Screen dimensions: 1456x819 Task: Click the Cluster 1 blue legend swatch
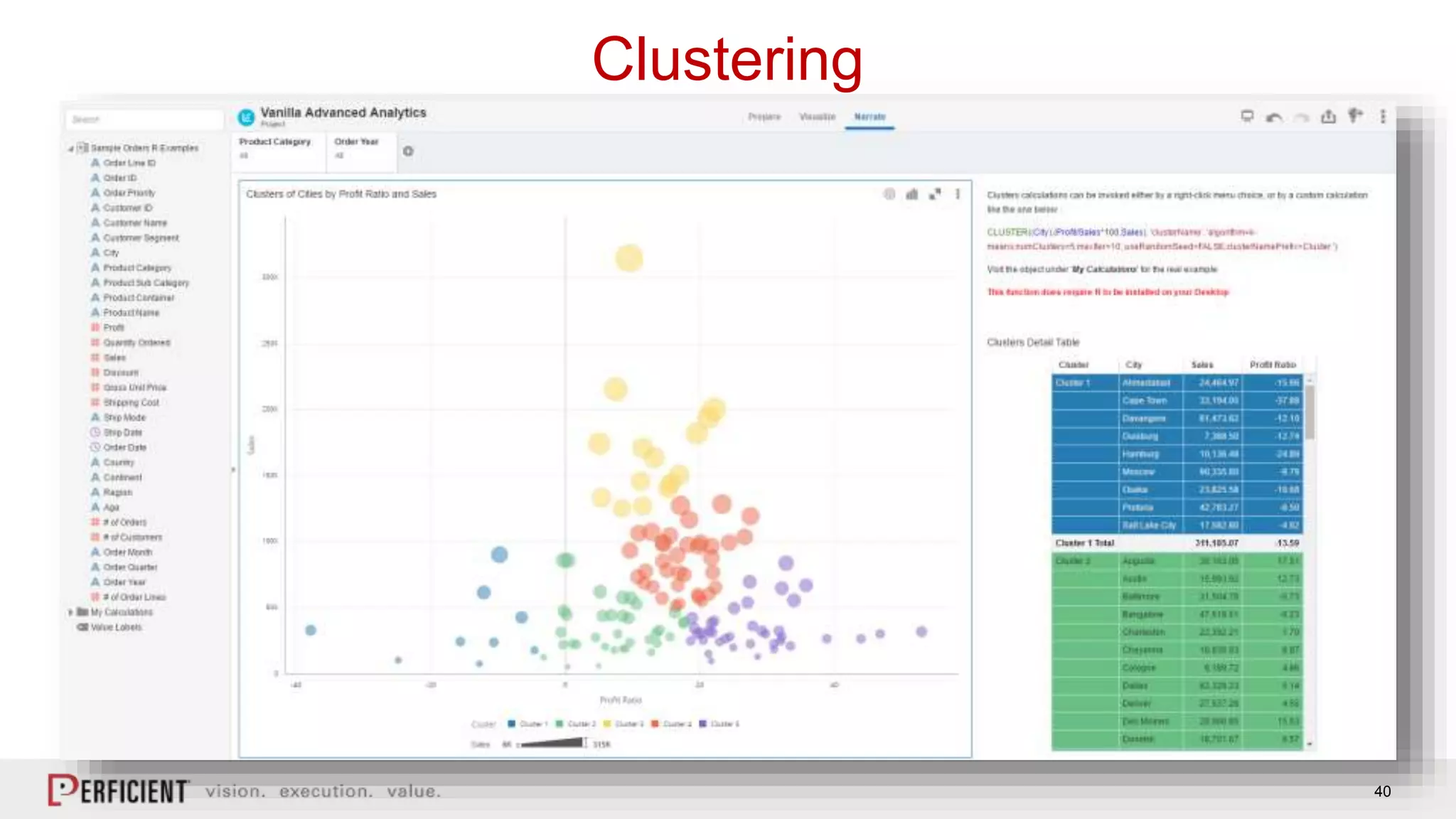(x=511, y=724)
